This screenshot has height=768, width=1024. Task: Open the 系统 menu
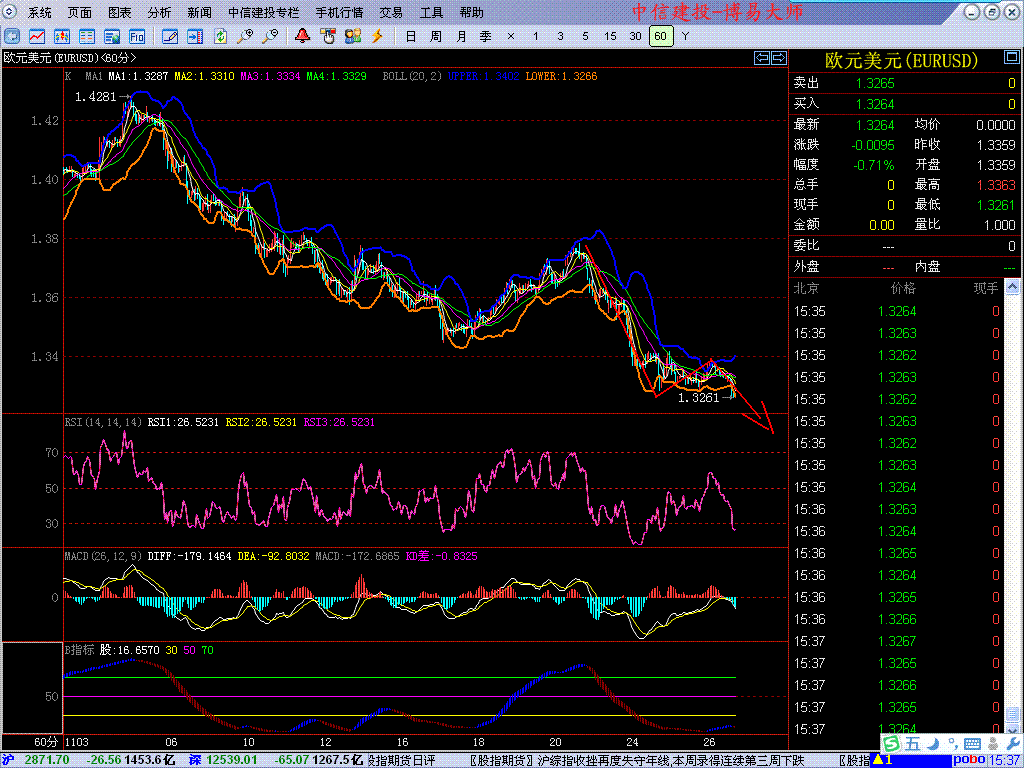[40, 12]
